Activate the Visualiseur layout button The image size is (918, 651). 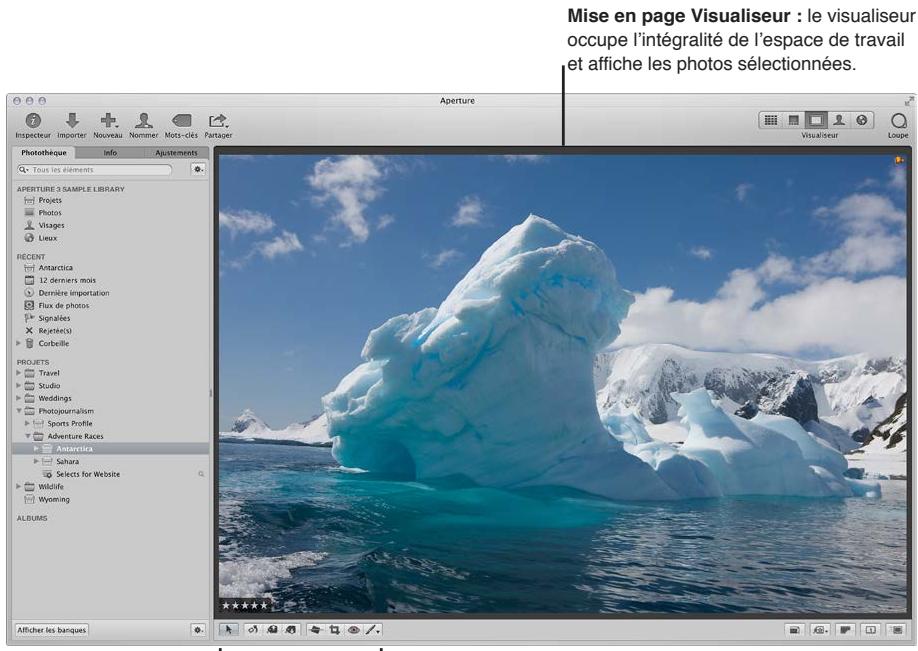816,120
